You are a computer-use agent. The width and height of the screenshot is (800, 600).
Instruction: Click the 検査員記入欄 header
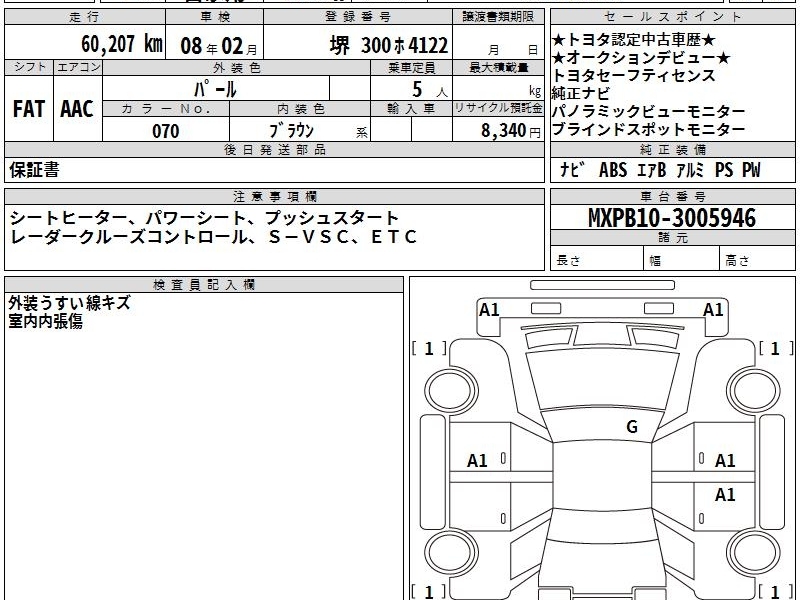[x=204, y=285]
